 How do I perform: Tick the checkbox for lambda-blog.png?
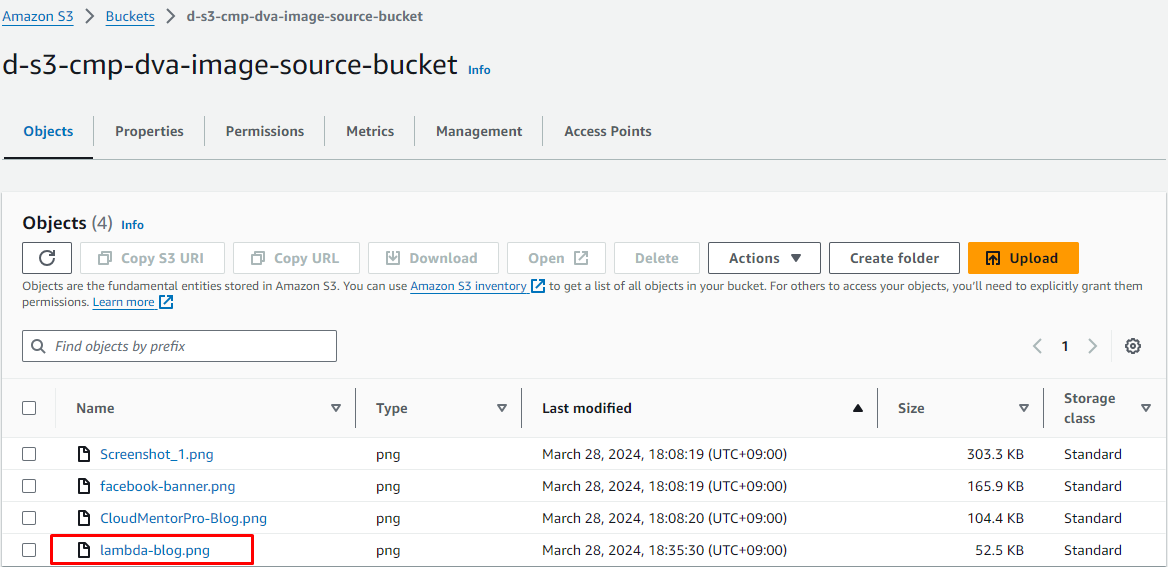click(29, 550)
